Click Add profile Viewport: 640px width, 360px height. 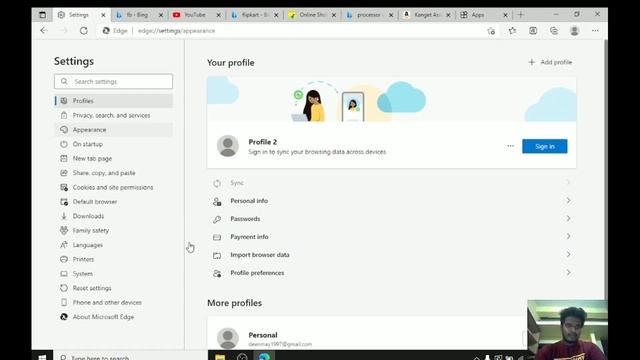coord(550,62)
